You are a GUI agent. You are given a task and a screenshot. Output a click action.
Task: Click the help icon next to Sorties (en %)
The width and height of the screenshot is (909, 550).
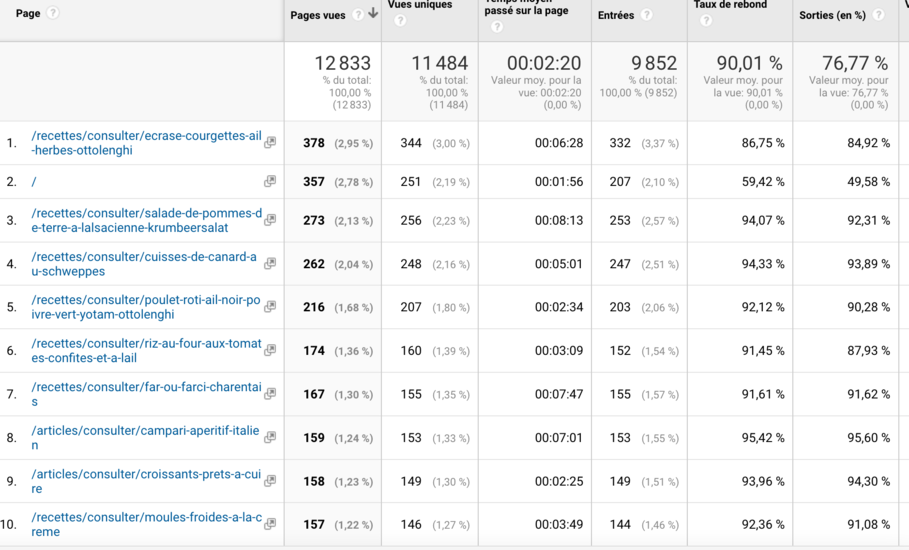tap(878, 15)
